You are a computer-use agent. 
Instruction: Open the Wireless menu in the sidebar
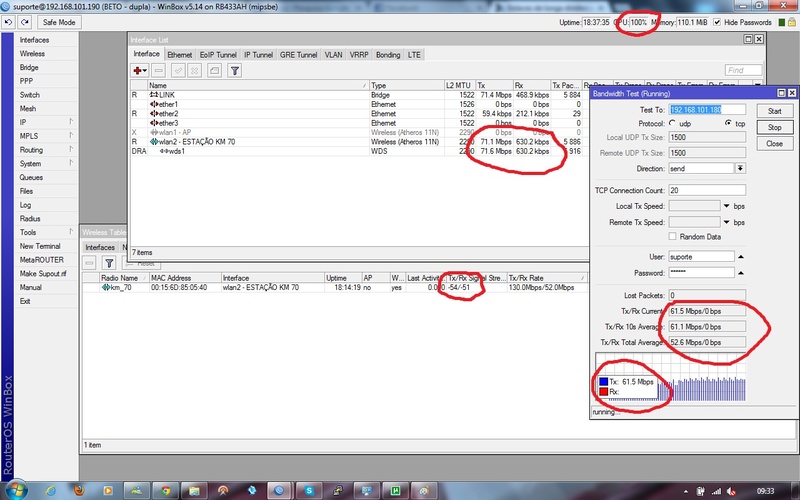pos(32,54)
